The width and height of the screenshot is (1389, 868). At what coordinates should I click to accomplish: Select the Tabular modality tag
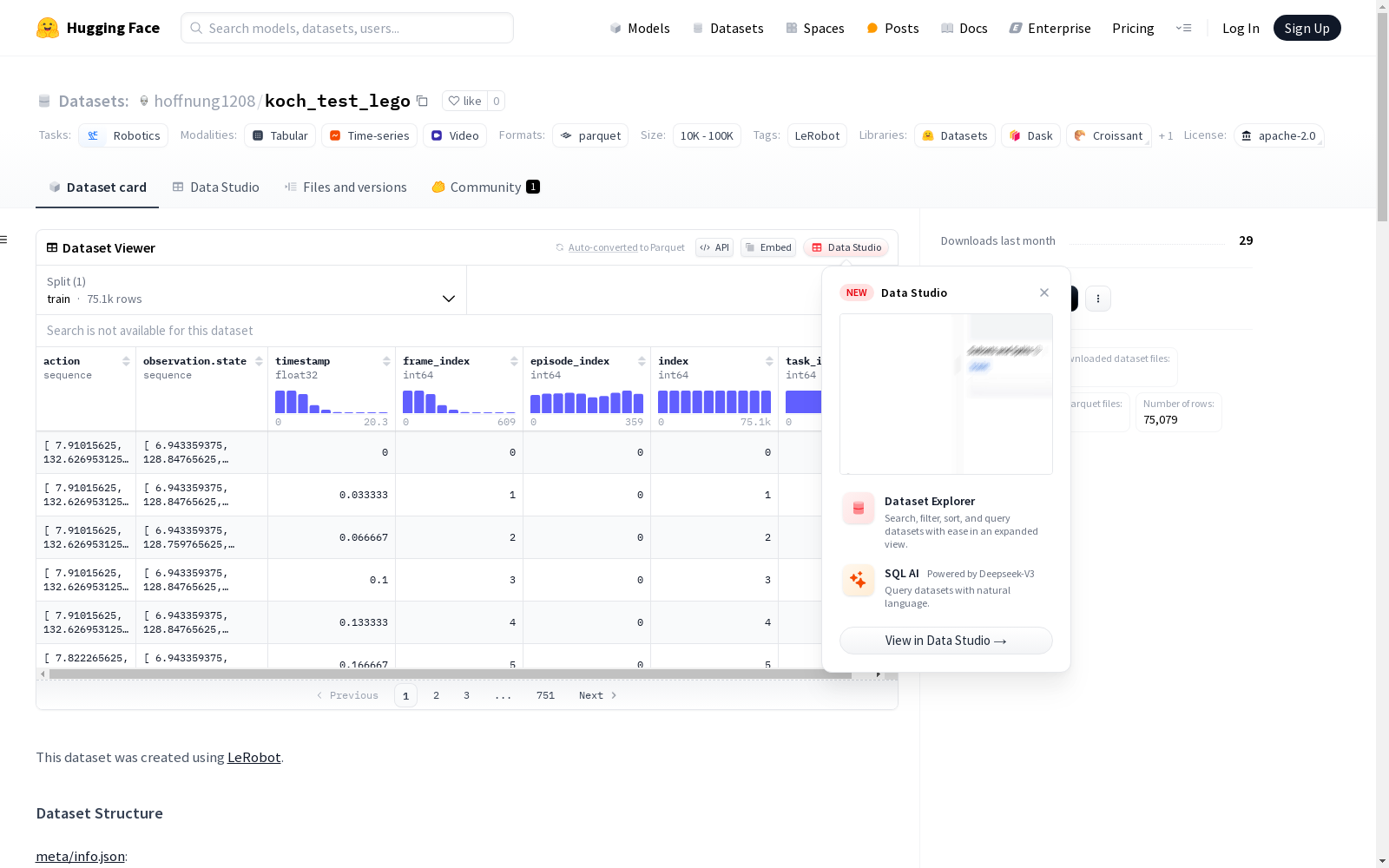tap(280, 135)
